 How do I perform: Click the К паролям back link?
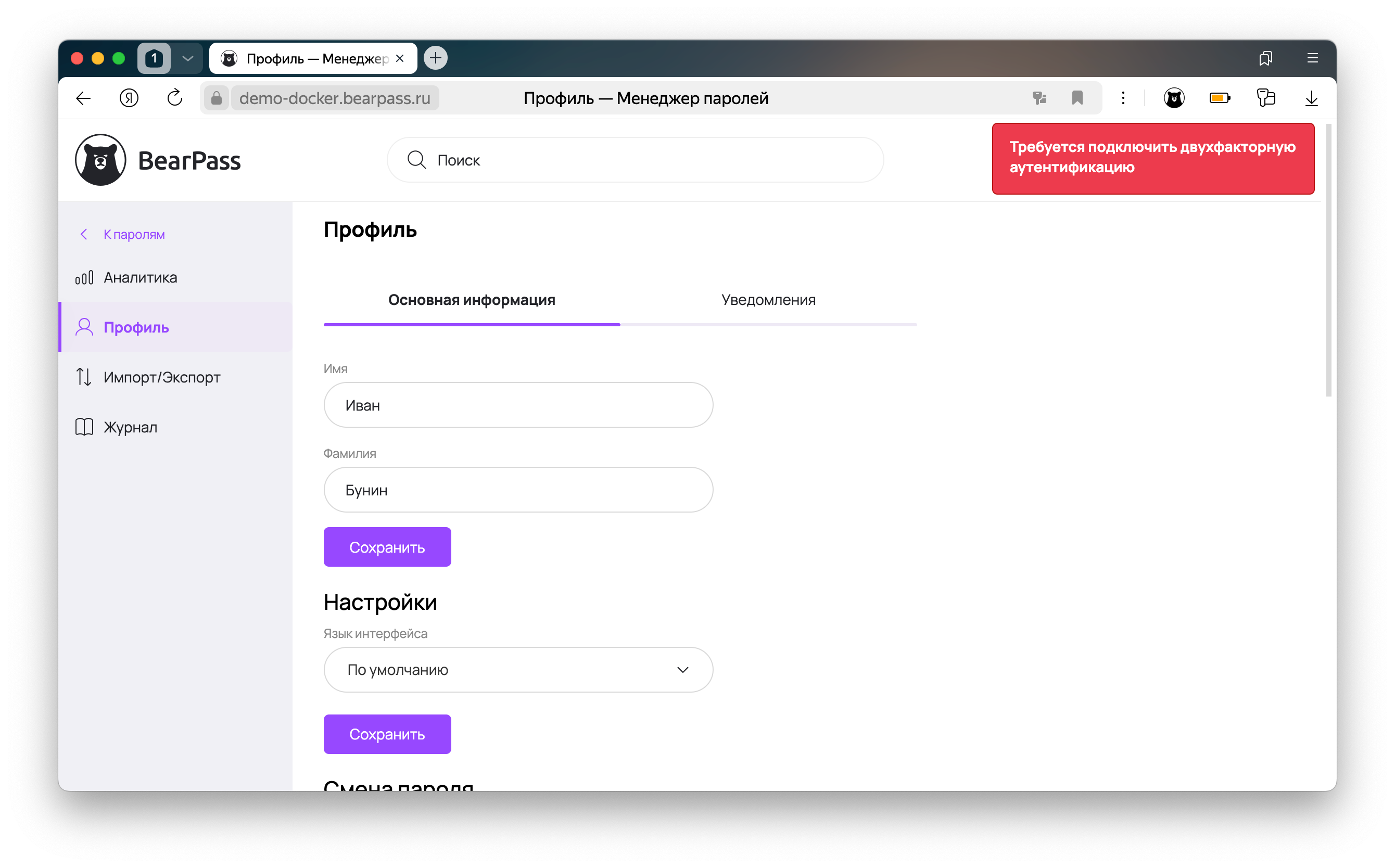[133, 234]
